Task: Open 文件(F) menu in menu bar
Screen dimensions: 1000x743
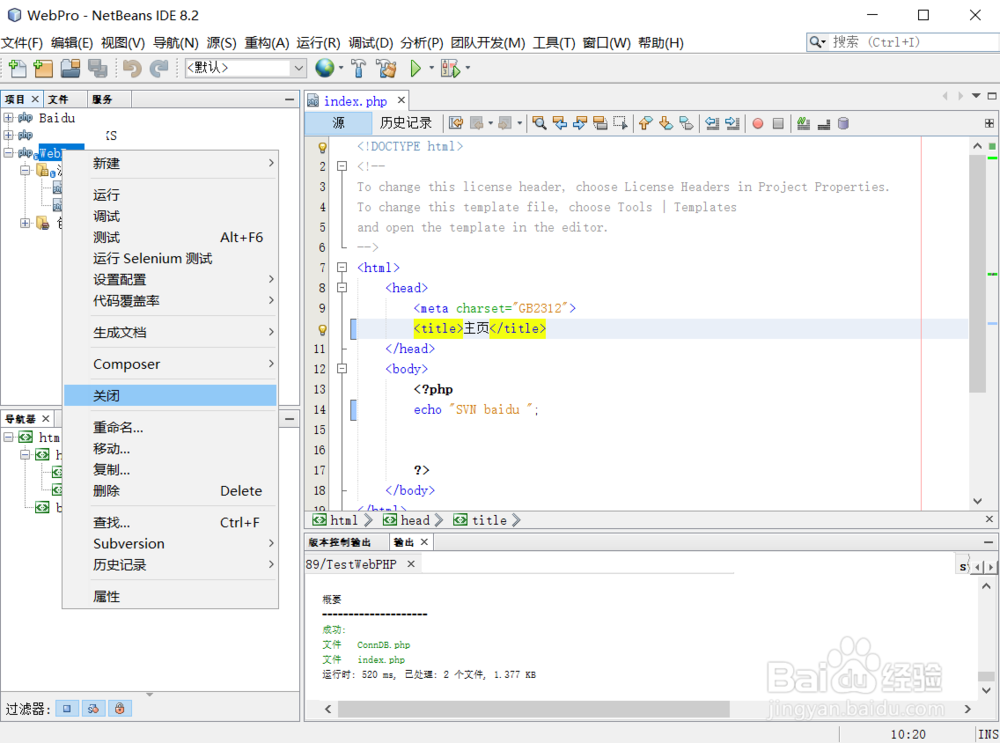Action: point(22,43)
